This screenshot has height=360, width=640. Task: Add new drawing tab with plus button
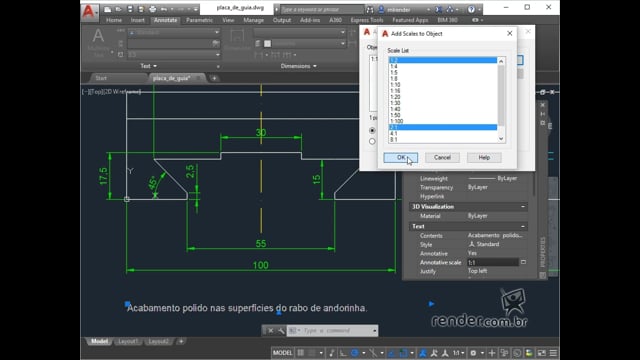click(x=214, y=78)
